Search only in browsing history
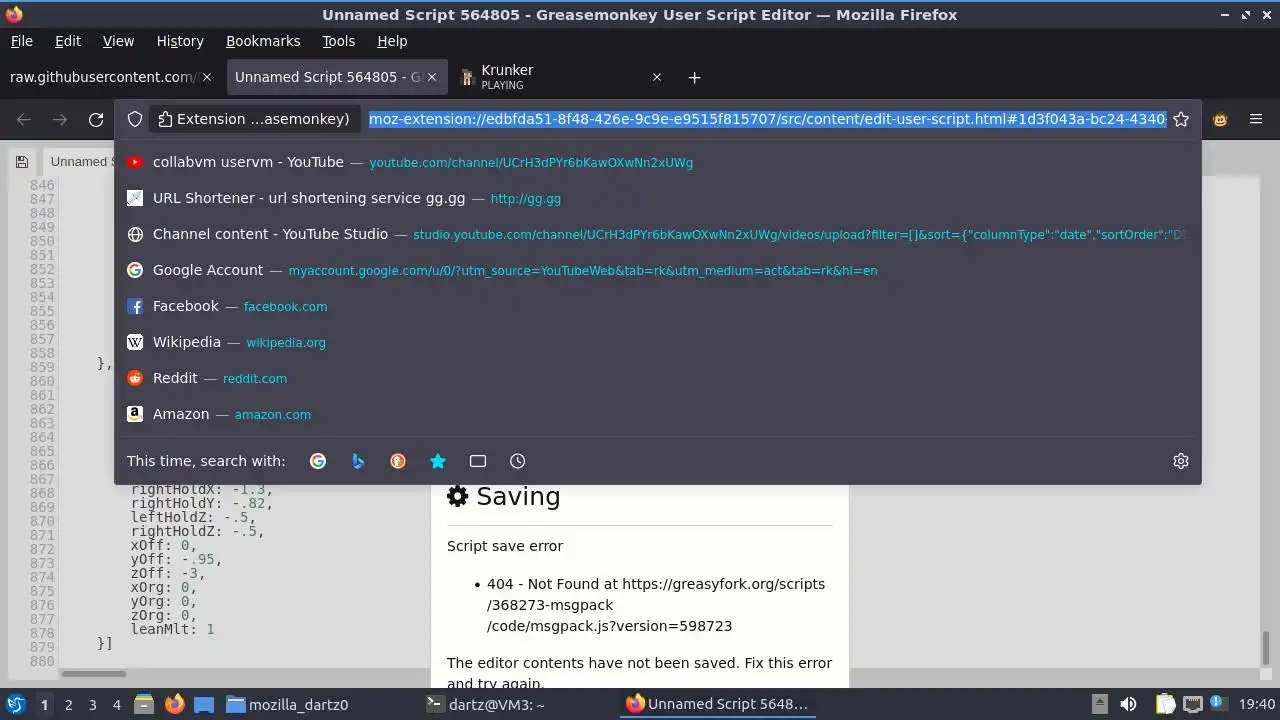This screenshot has height=720, width=1280. click(518, 461)
